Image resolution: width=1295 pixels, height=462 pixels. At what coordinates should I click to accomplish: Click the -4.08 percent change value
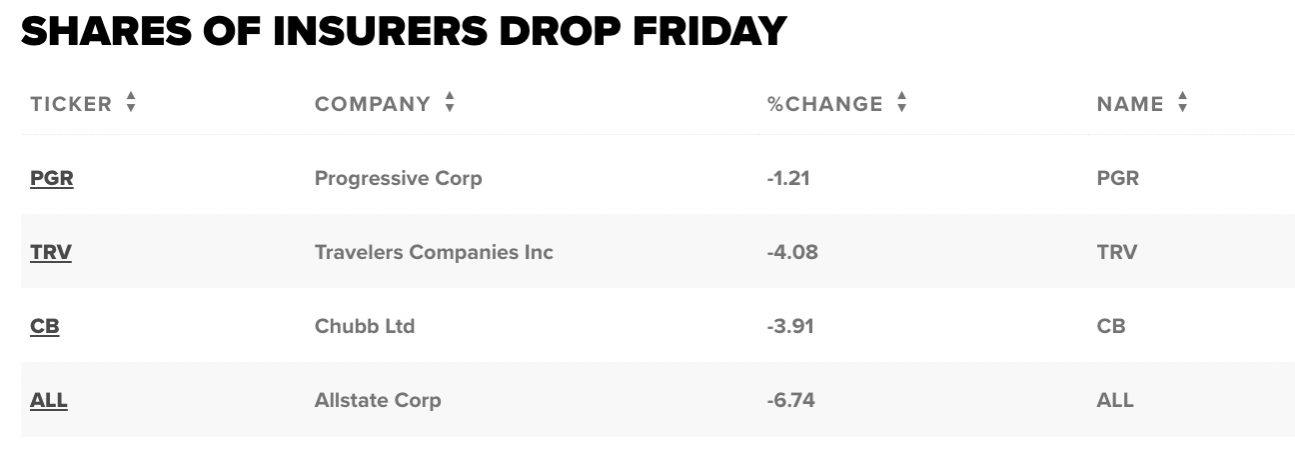click(792, 252)
